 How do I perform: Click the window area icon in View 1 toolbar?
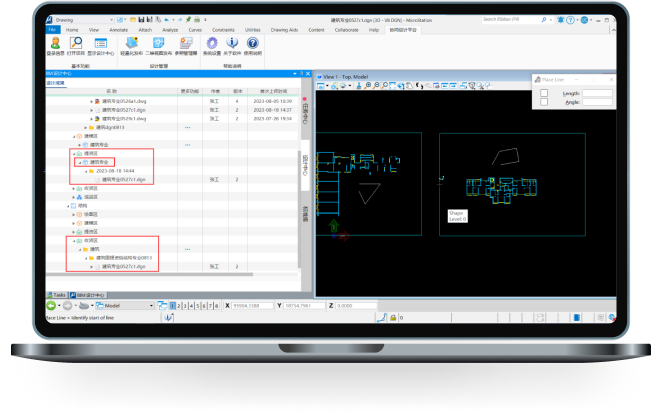[x=384, y=86]
